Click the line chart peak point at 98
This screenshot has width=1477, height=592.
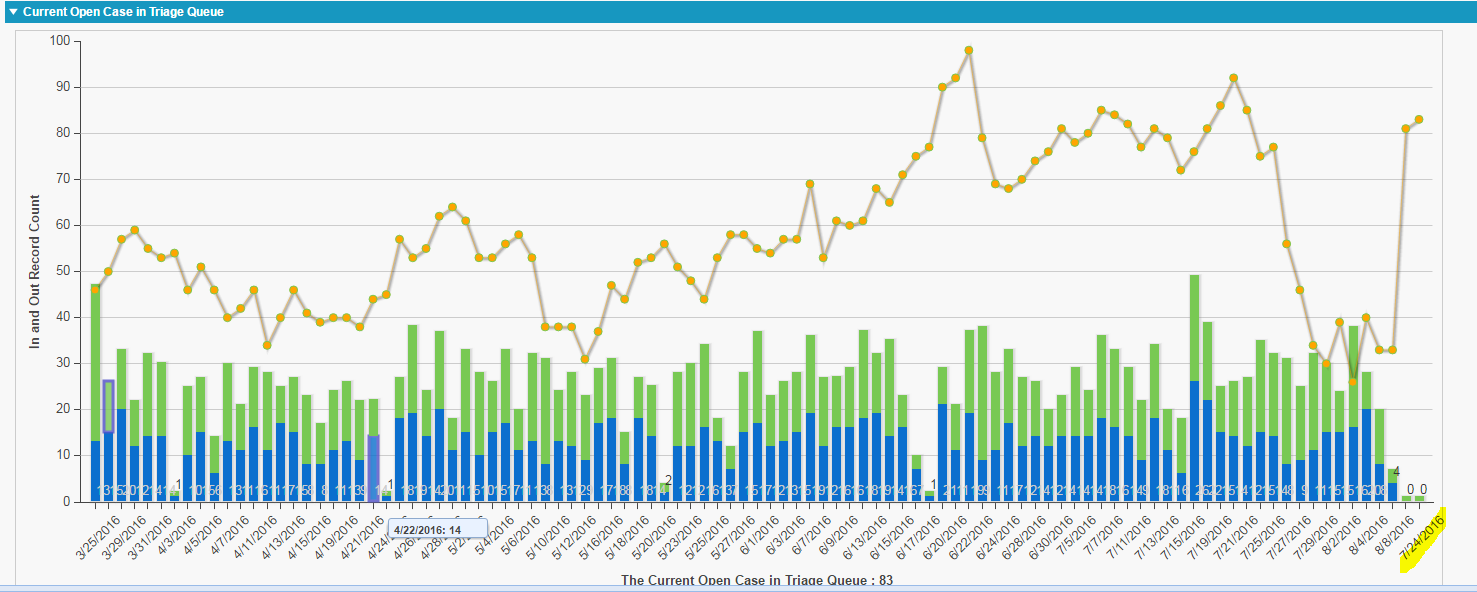(x=969, y=50)
